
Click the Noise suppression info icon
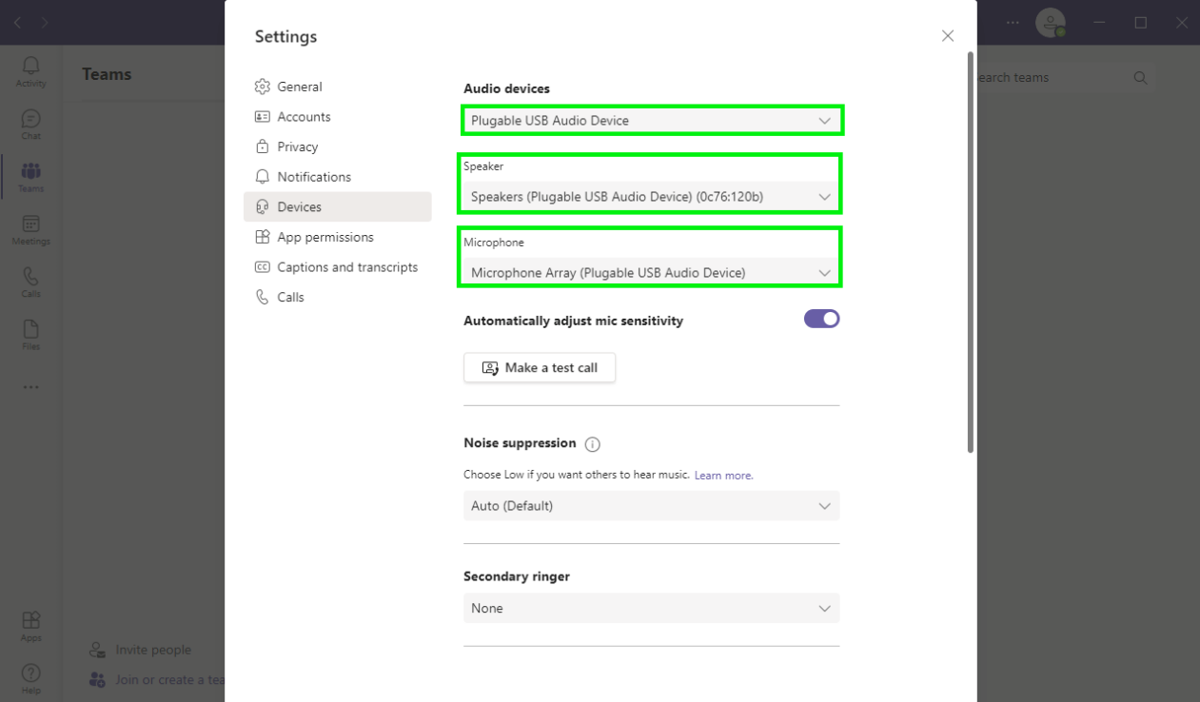pos(591,443)
